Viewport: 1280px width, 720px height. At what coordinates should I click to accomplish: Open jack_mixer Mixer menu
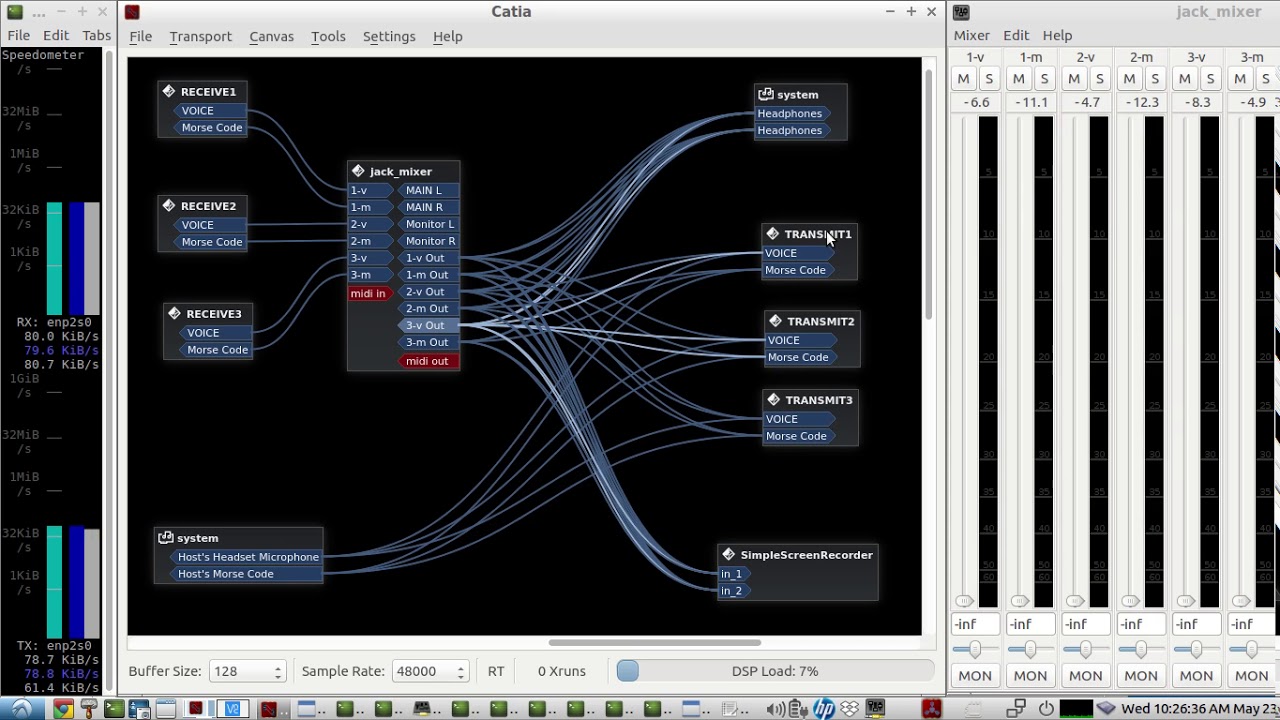tap(971, 35)
